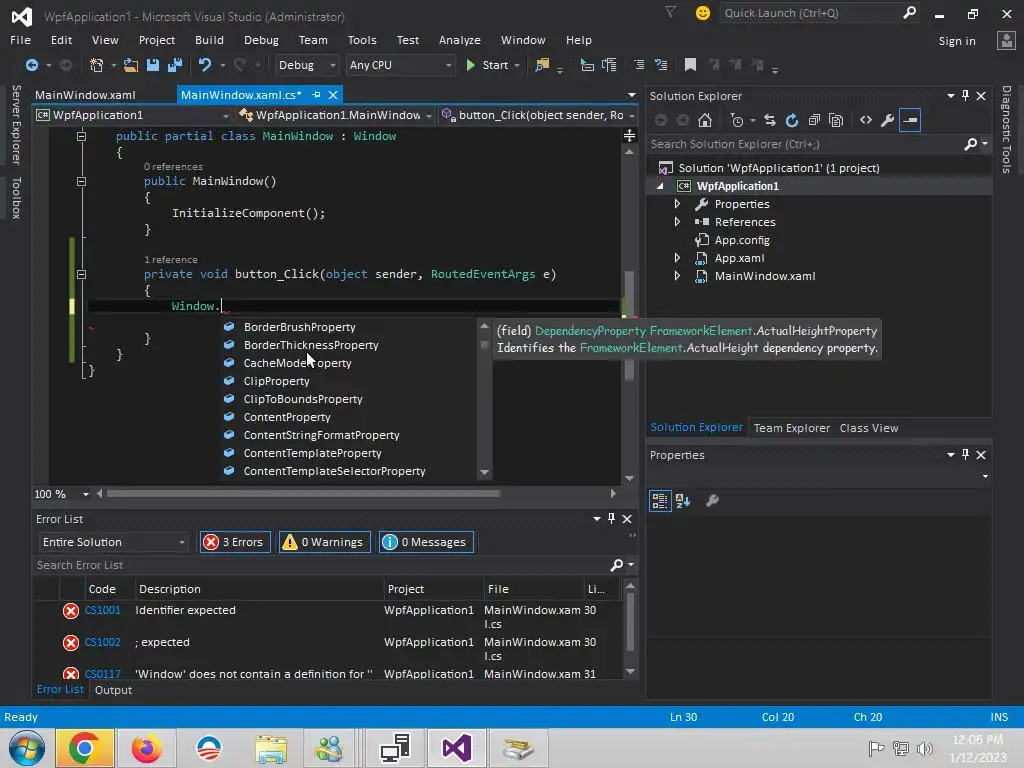Image resolution: width=1024 pixels, height=768 pixels.
Task: Click the Collapse All icon in Solution Explorer
Action: [x=814, y=120]
